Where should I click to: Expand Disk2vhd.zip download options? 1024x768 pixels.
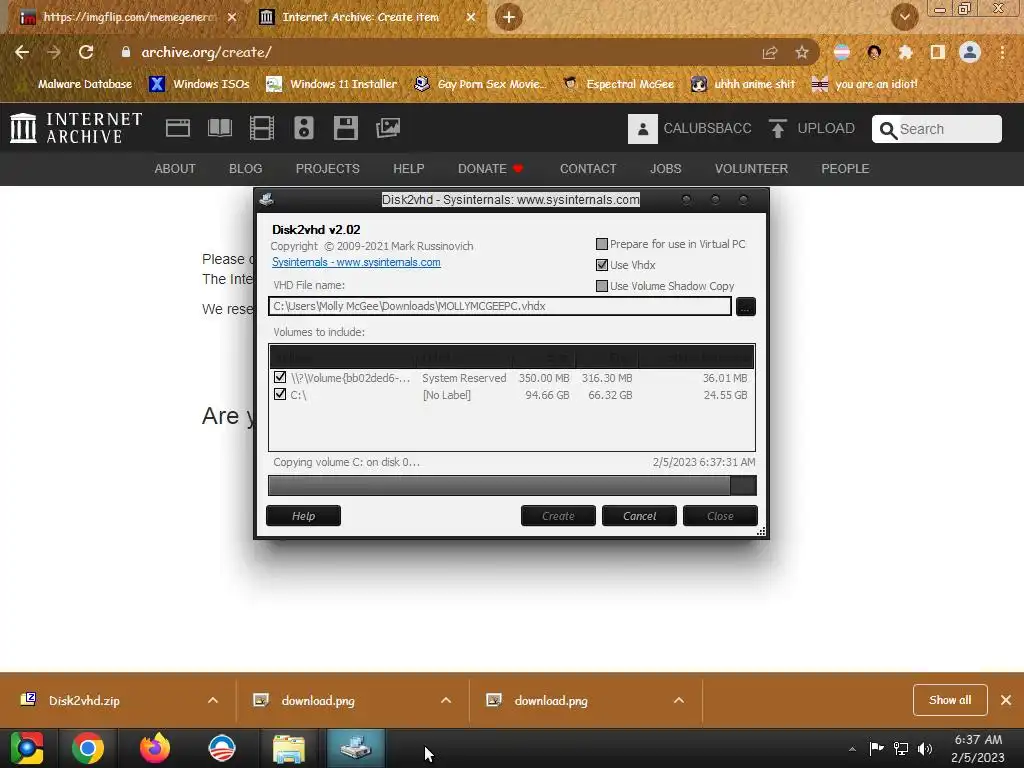pos(213,701)
